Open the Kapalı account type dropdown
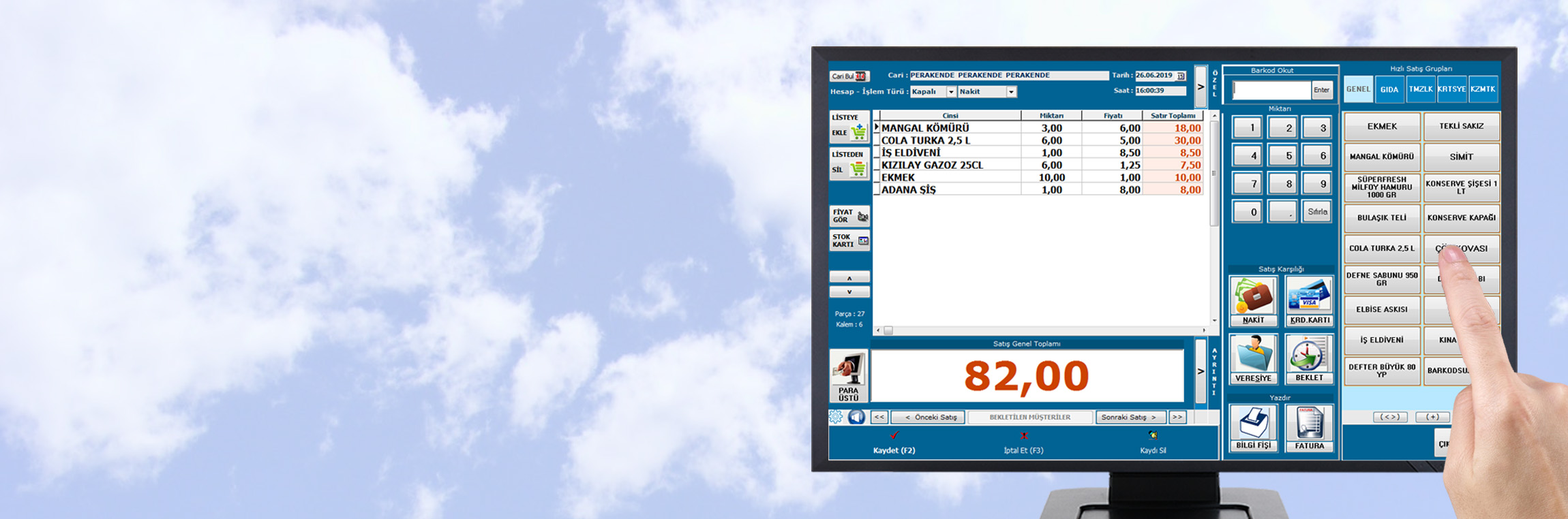The height and width of the screenshot is (519, 1568). (951, 92)
